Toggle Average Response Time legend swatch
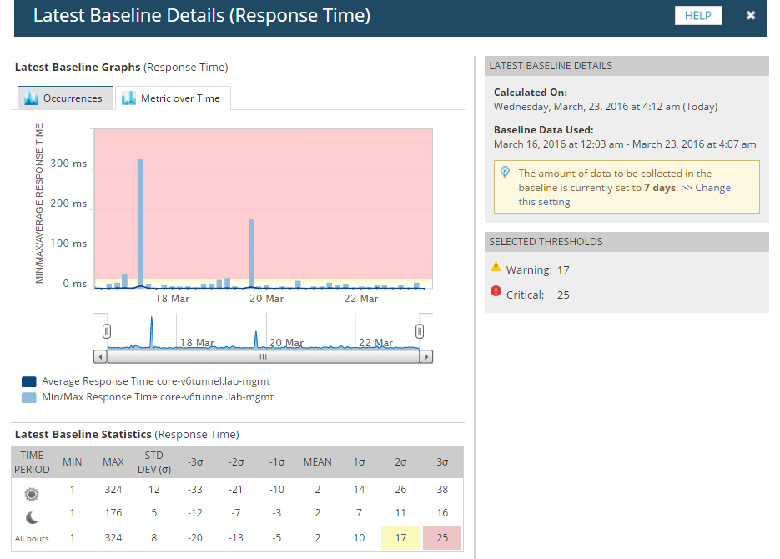780x559 pixels. tap(29, 382)
